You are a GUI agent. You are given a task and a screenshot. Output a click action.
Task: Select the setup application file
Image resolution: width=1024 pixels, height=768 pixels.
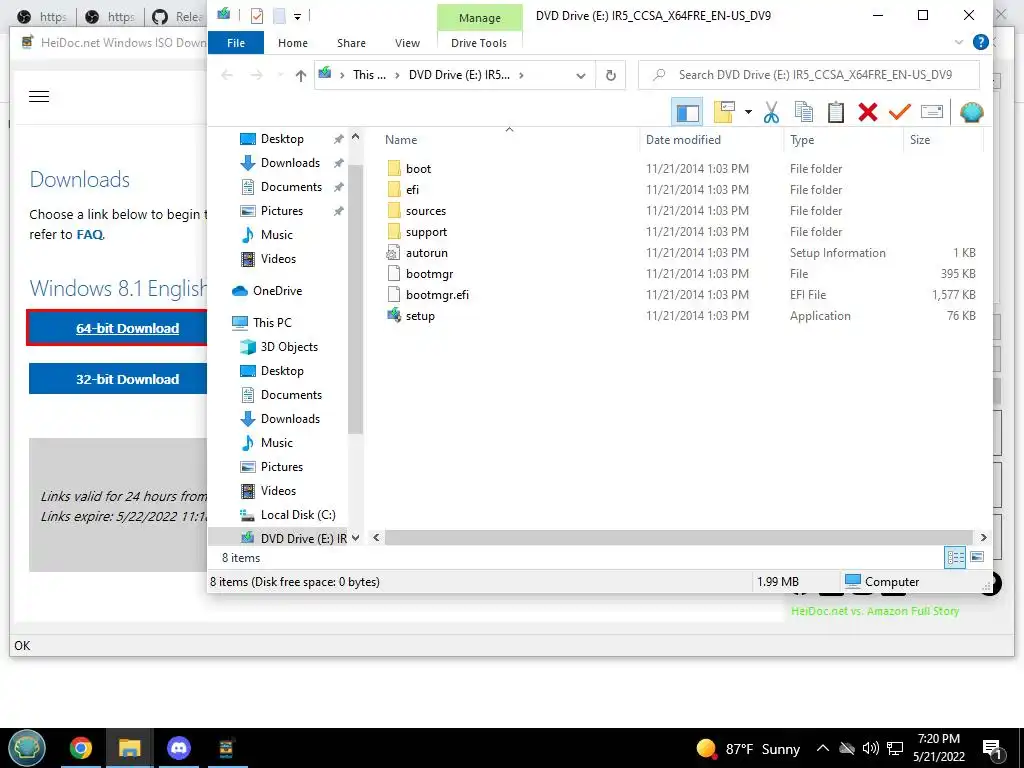click(419, 316)
